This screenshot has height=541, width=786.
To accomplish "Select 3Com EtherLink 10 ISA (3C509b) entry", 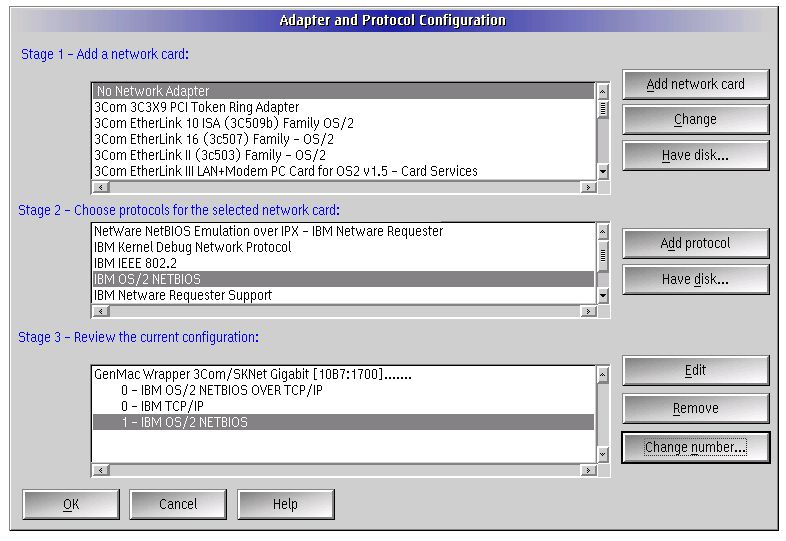I will pyautogui.click(x=343, y=123).
